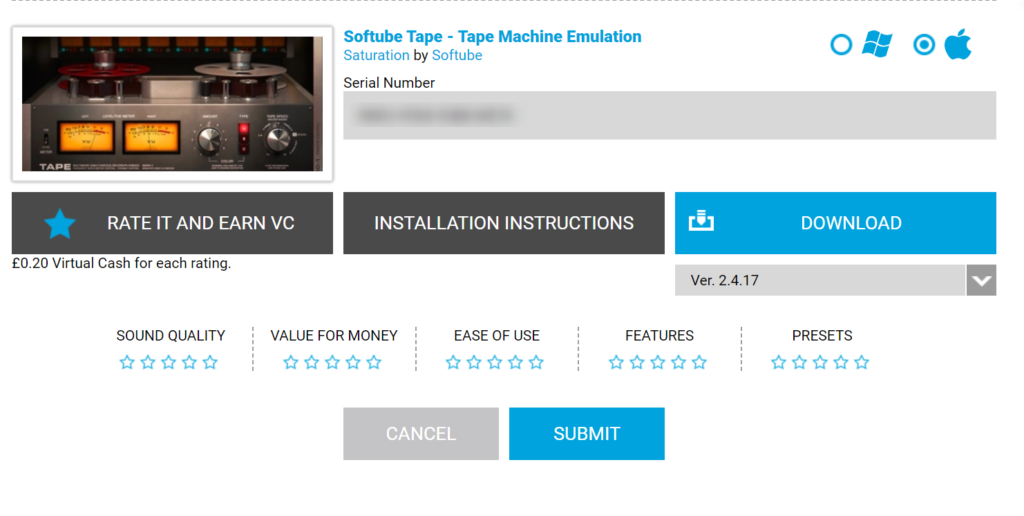
Task: Rate Features two stars
Action: [637, 362]
